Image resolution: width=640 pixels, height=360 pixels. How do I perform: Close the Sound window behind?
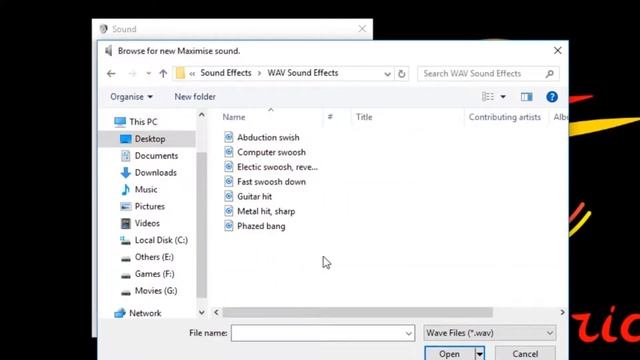tap(362, 29)
